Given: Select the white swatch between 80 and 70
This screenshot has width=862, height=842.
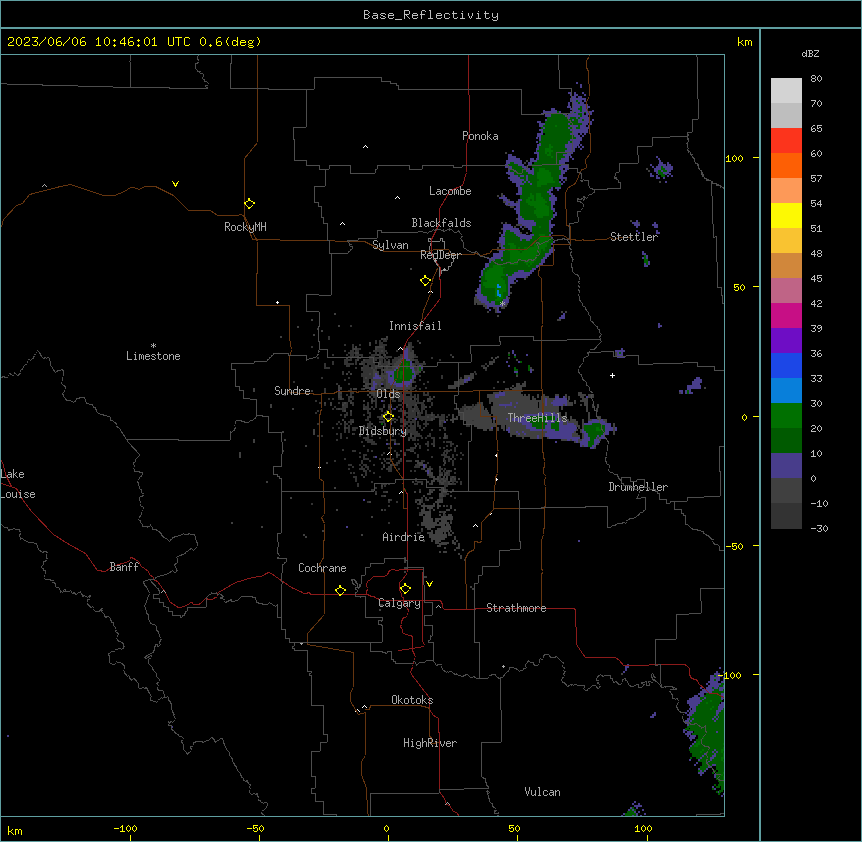Looking at the screenshot, I should pos(786,91).
